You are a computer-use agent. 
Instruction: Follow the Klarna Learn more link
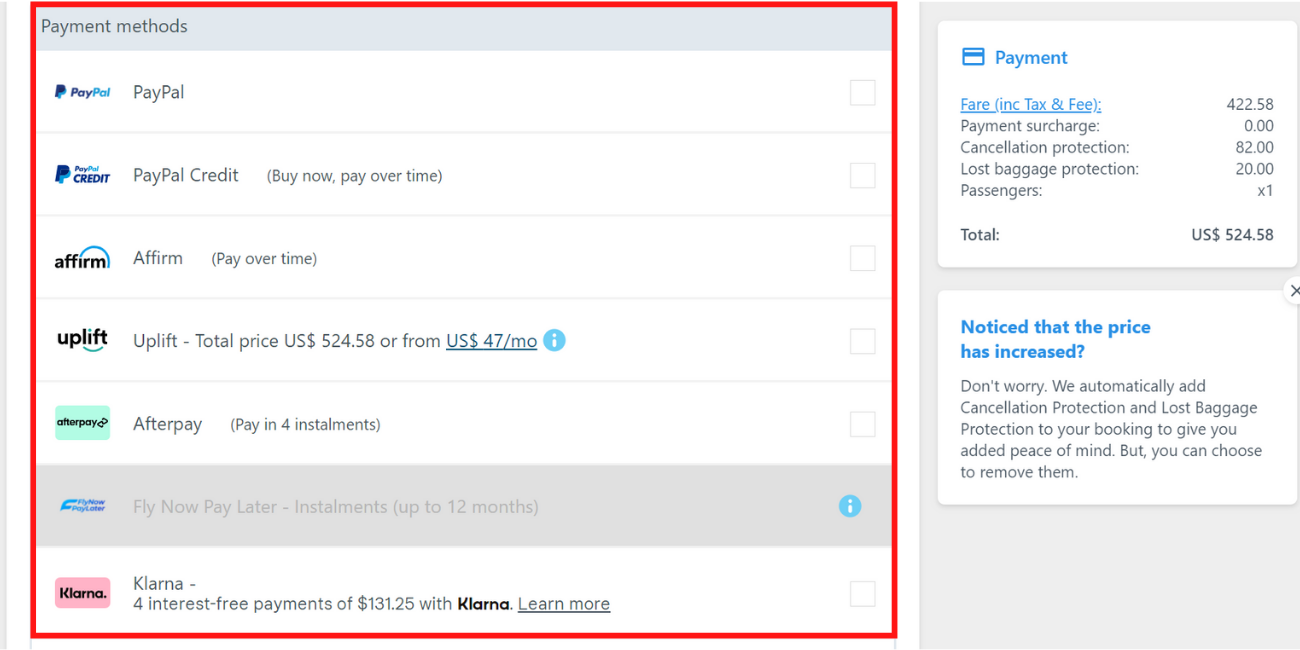tap(564, 604)
